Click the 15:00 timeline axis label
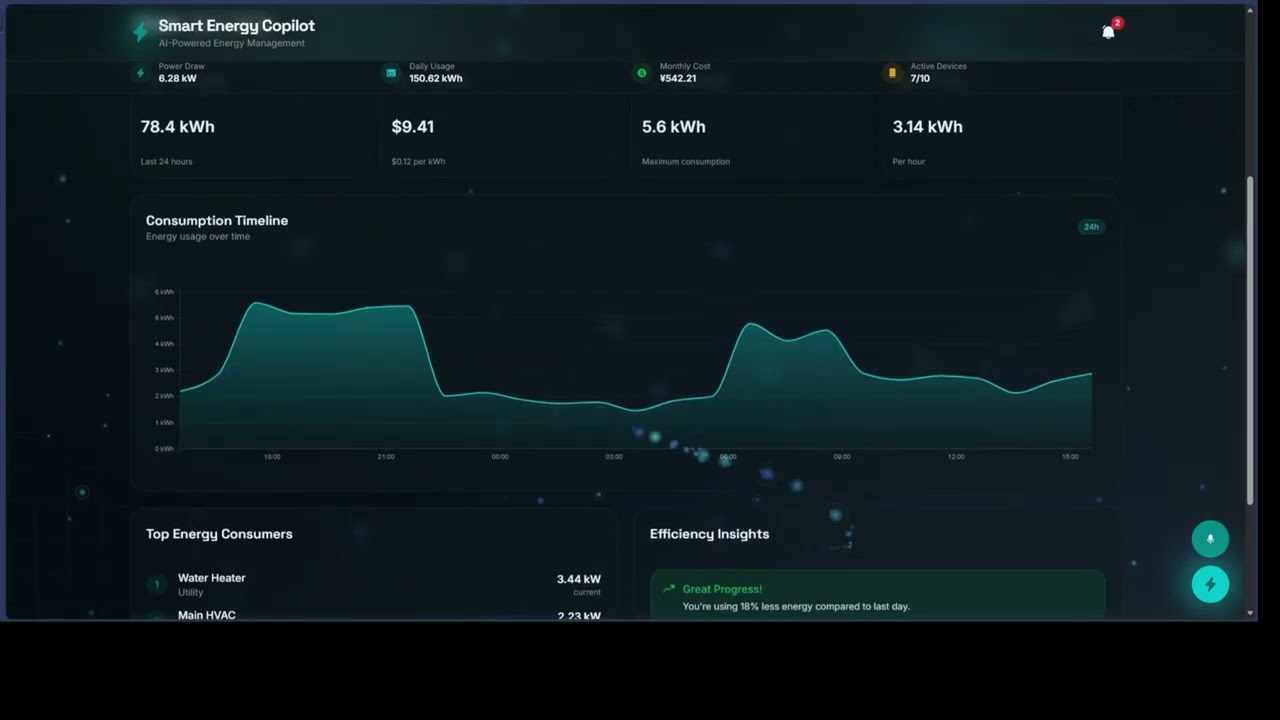The image size is (1280, 720). point(1070,457)
